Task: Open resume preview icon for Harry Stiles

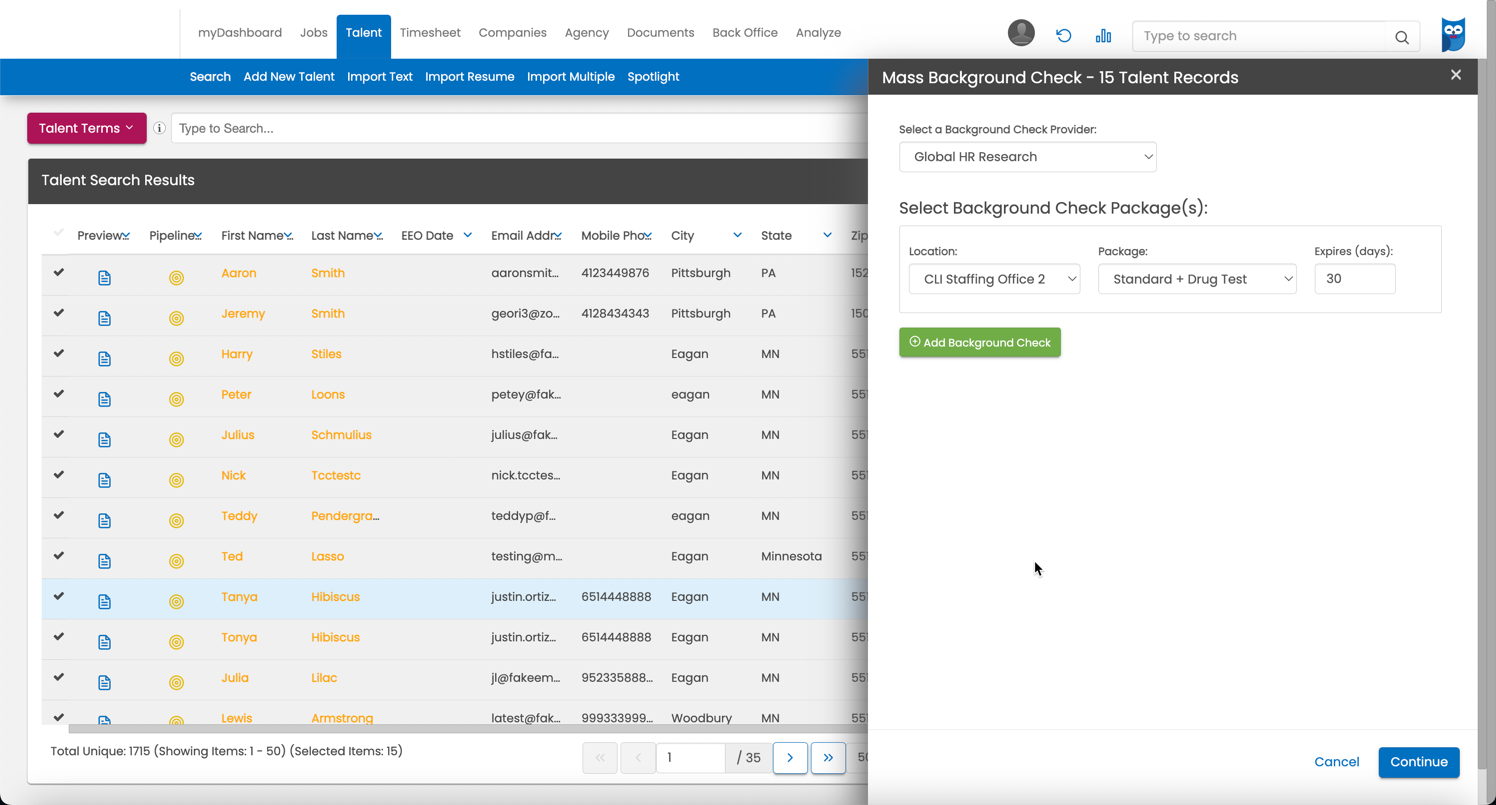Action: pos(104,359)
